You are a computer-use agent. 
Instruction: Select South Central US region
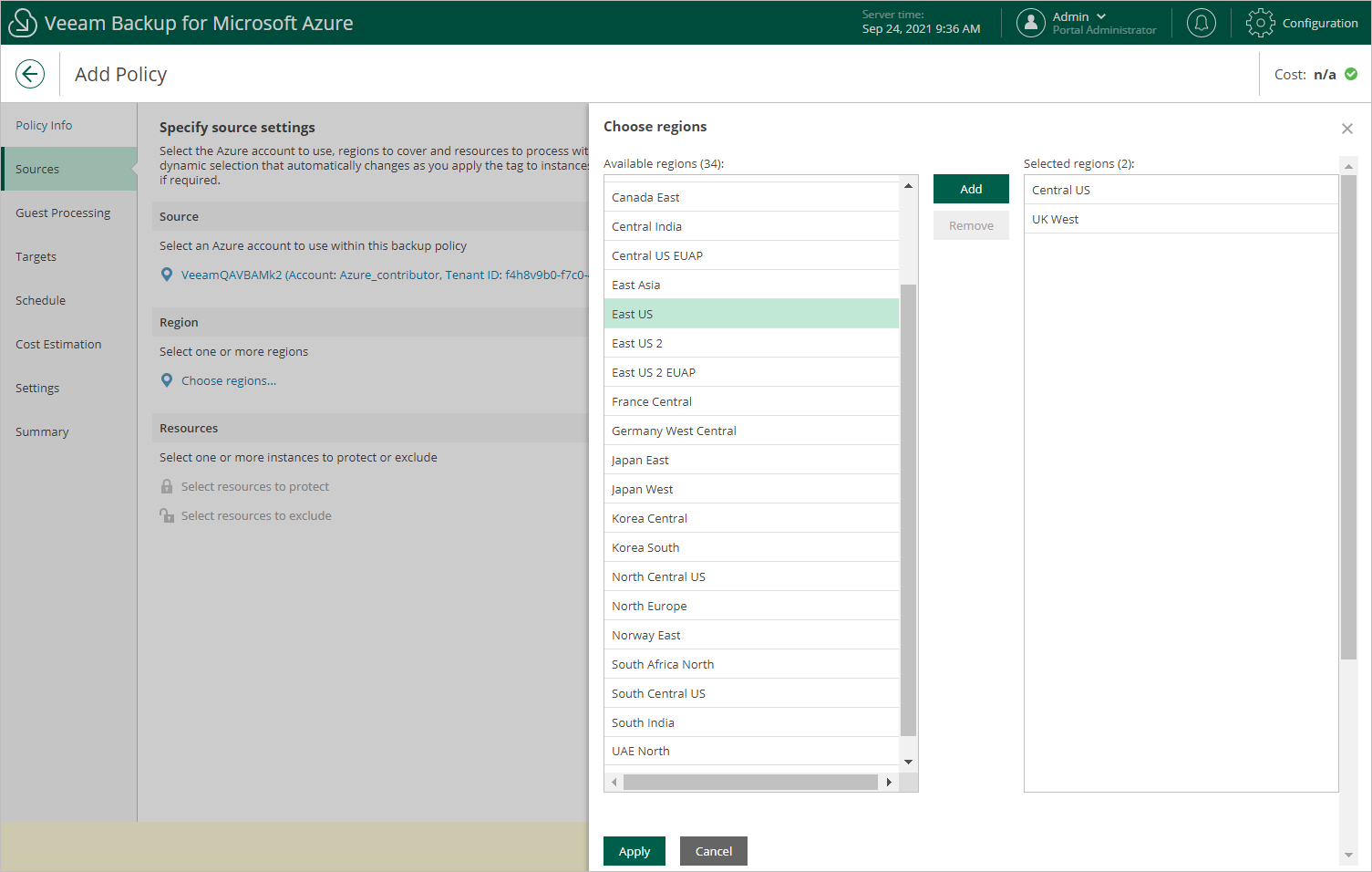752,693
